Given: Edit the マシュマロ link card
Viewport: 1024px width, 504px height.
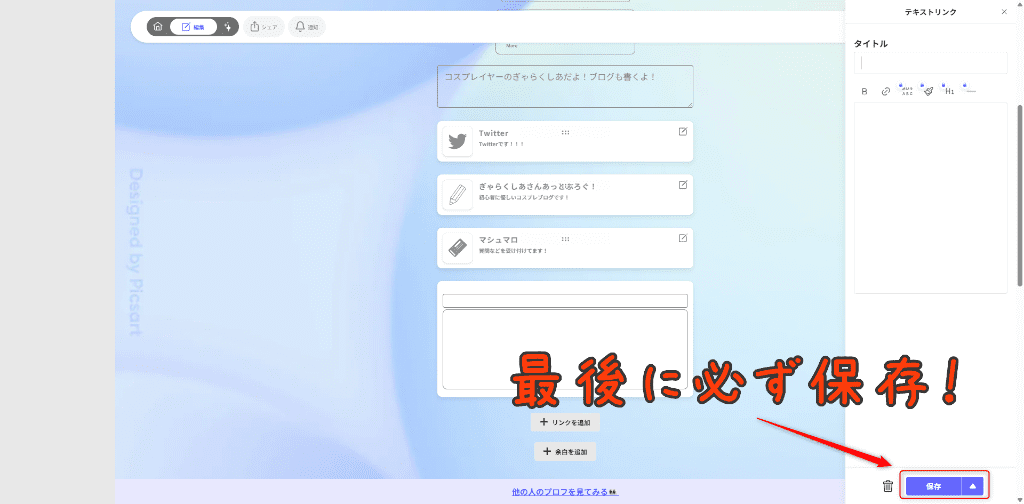Looking at the screenshot, I should (683, 238).
